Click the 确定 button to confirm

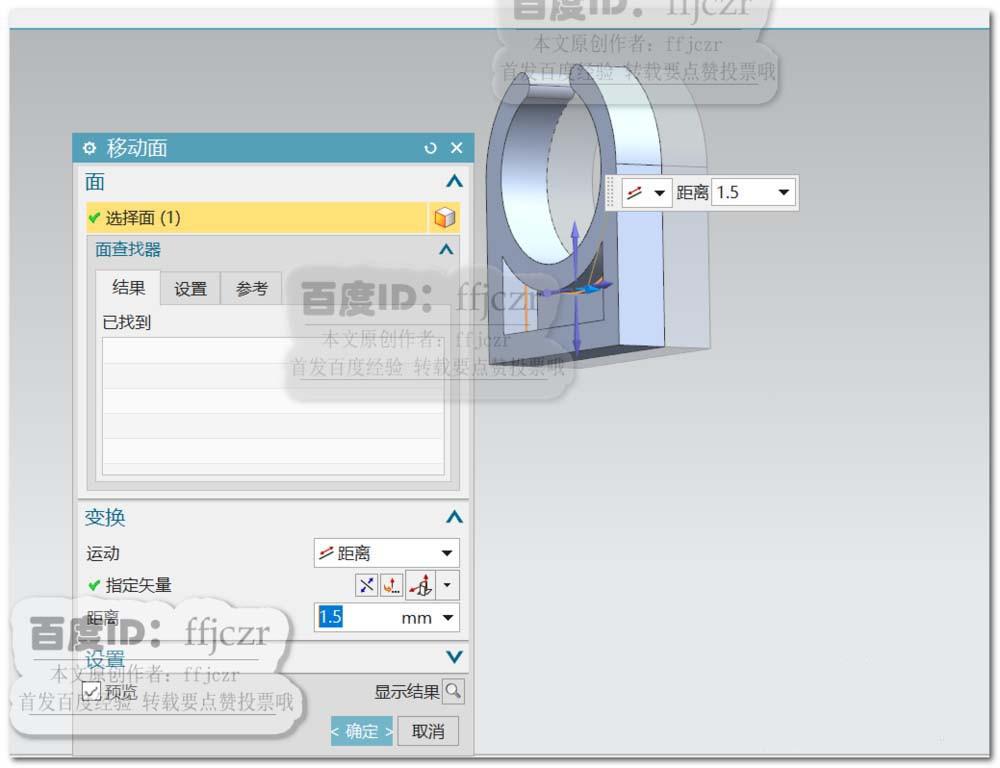(361, 731)
